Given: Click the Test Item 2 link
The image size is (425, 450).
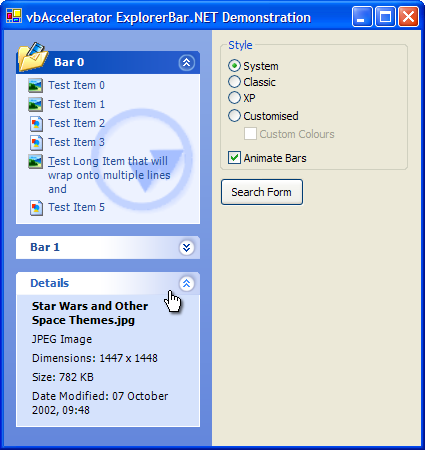Looking at the screenshot, I should 76,123.
